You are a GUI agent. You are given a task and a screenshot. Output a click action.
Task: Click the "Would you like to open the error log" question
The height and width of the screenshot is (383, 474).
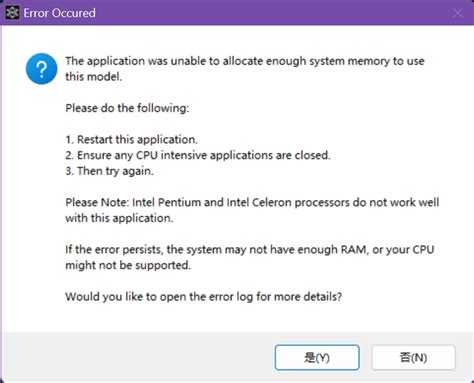click(x=204, y=296)
